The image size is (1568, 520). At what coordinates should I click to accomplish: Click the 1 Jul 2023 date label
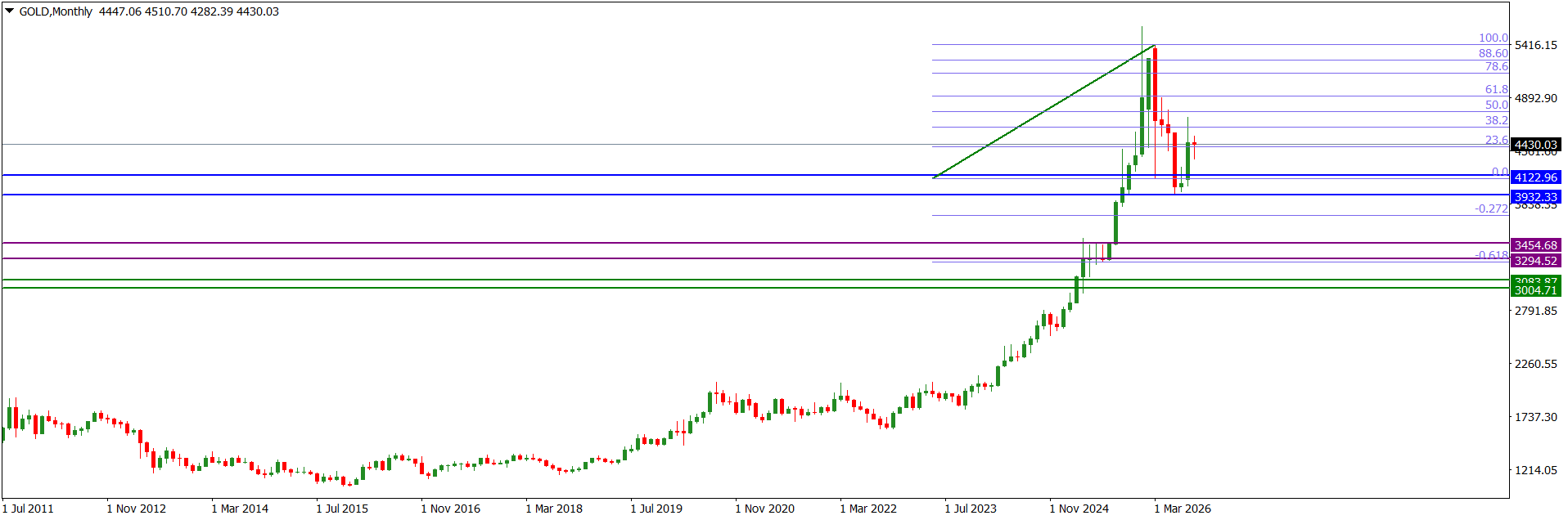[971, 509]
